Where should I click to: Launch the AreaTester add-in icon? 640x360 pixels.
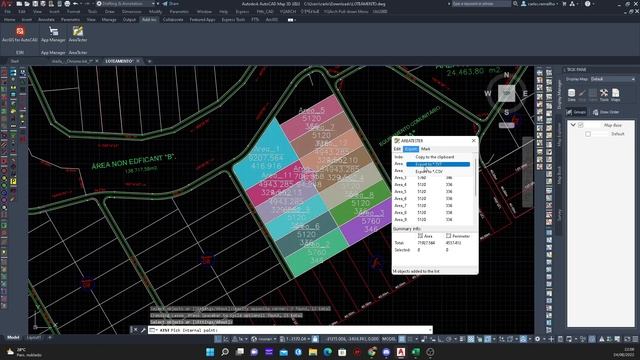click(x=78, y=34)
